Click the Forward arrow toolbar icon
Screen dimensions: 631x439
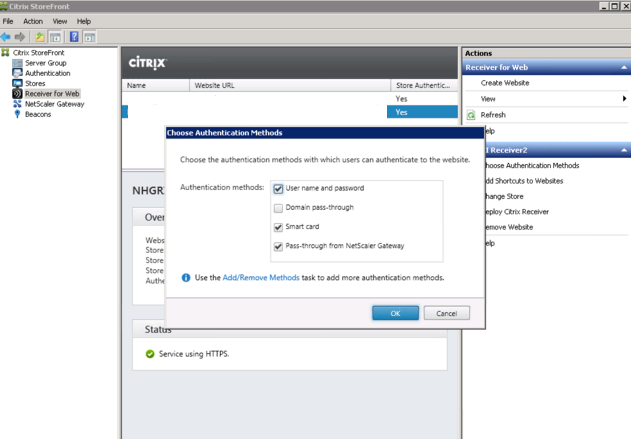point(21,37)
